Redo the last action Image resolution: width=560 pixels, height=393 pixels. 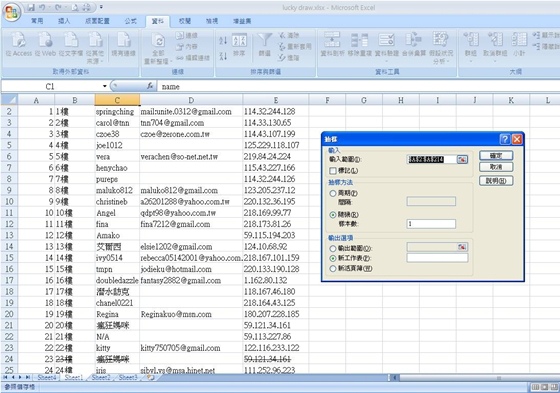(x=58, y=7)
